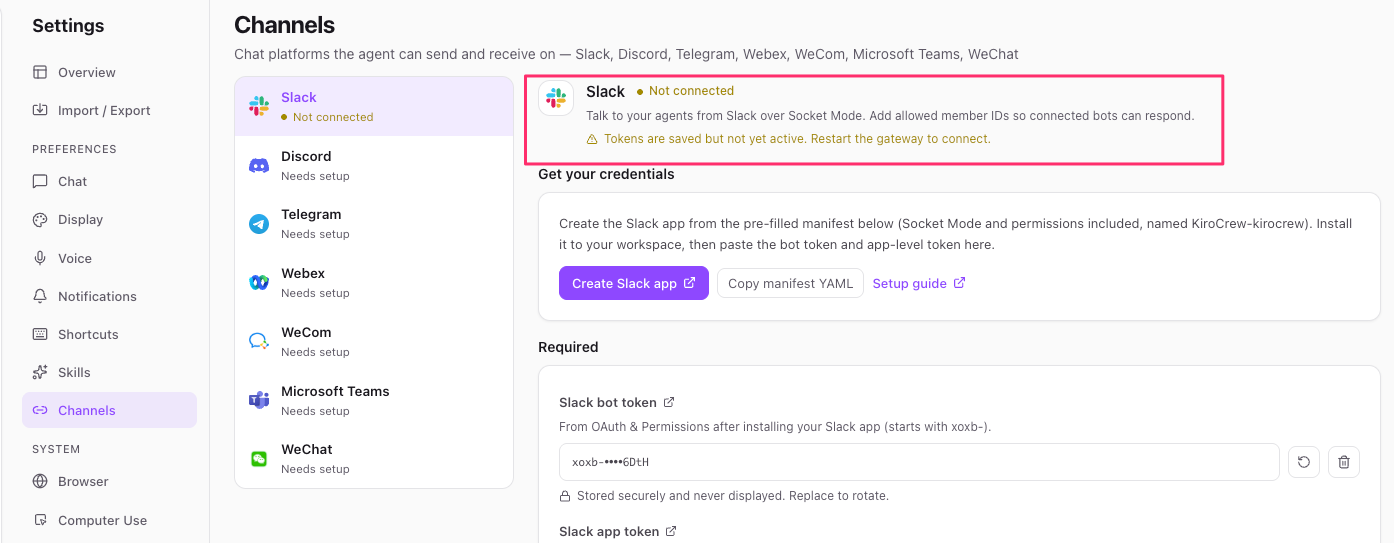Open the Notifications preferences
Viewport: 1394px width, 543px height.
coord(109,296)
